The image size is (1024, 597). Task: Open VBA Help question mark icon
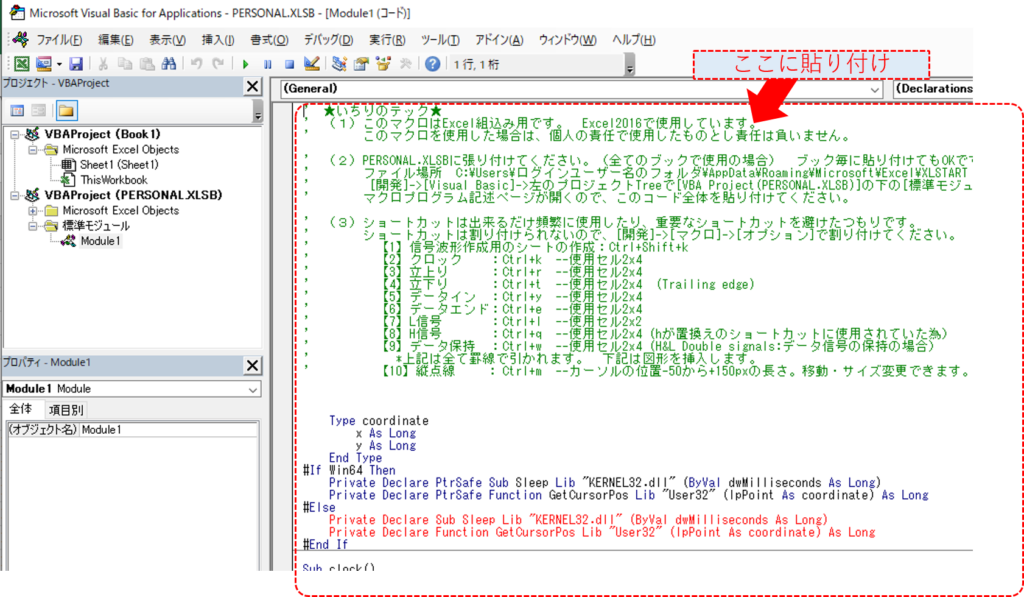pos(432,63)
